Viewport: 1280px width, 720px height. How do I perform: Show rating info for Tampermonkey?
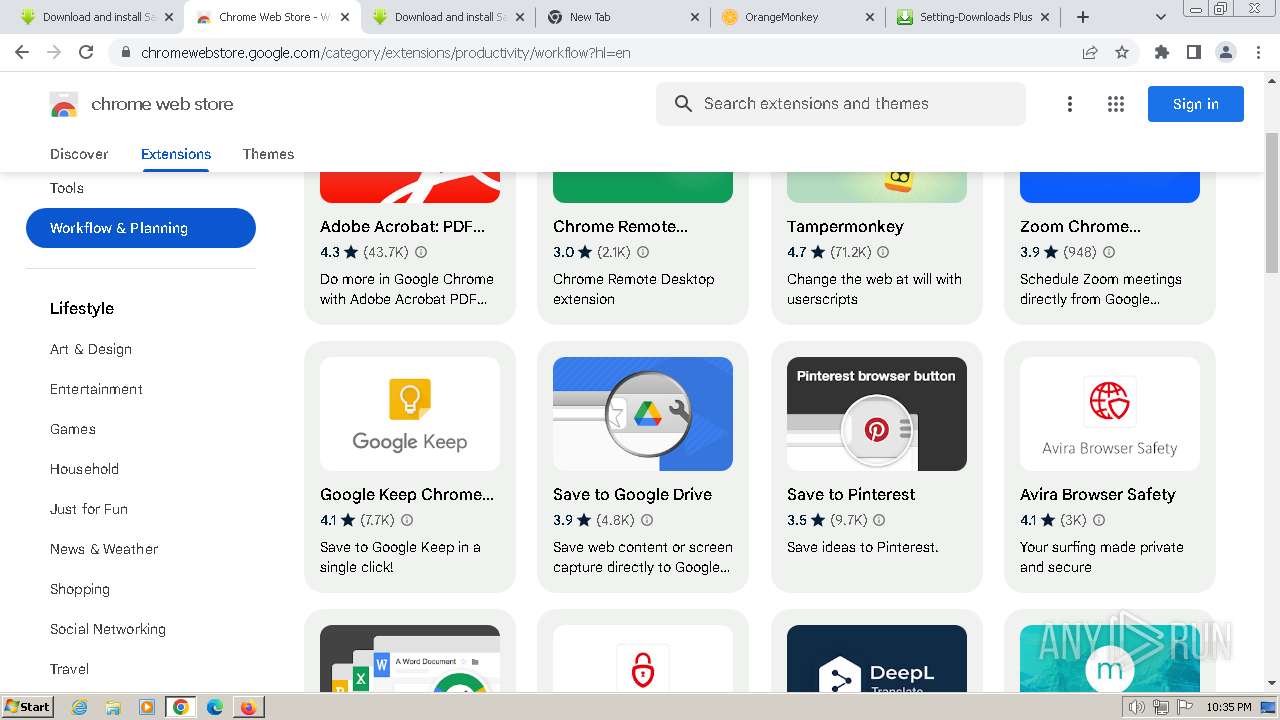click(x=883, y=252)
